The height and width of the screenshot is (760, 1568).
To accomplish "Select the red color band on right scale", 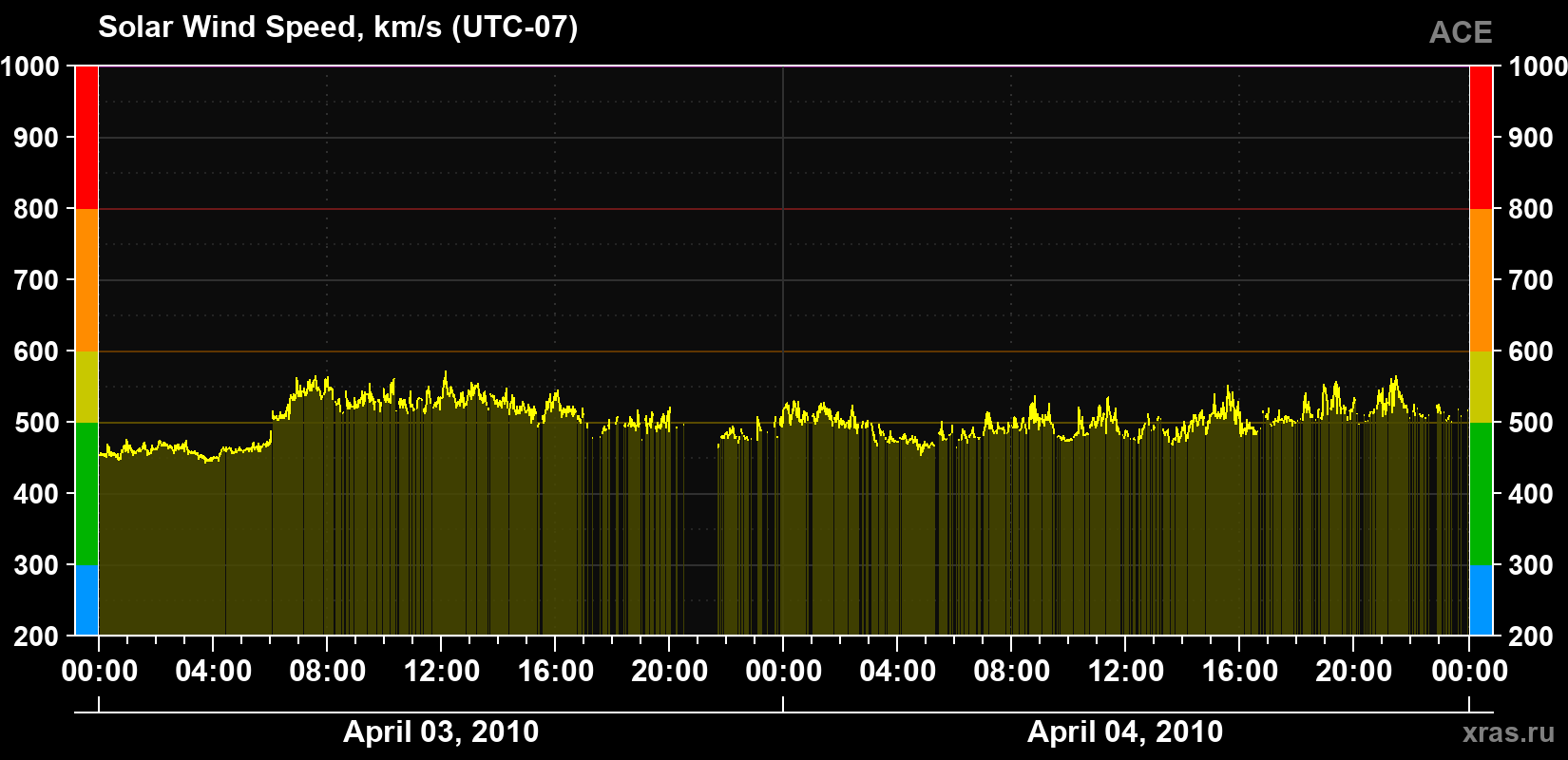I will click(x=1481, y=138).
